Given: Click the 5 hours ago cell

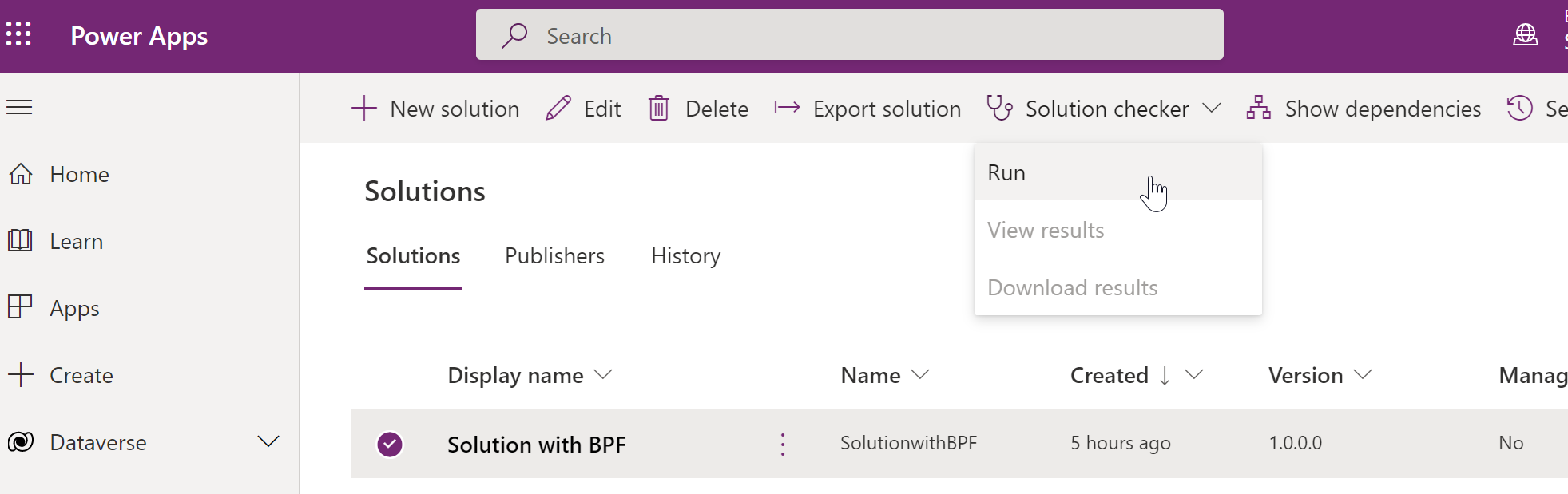Looking at the screenshot, I should [1121, 443].
